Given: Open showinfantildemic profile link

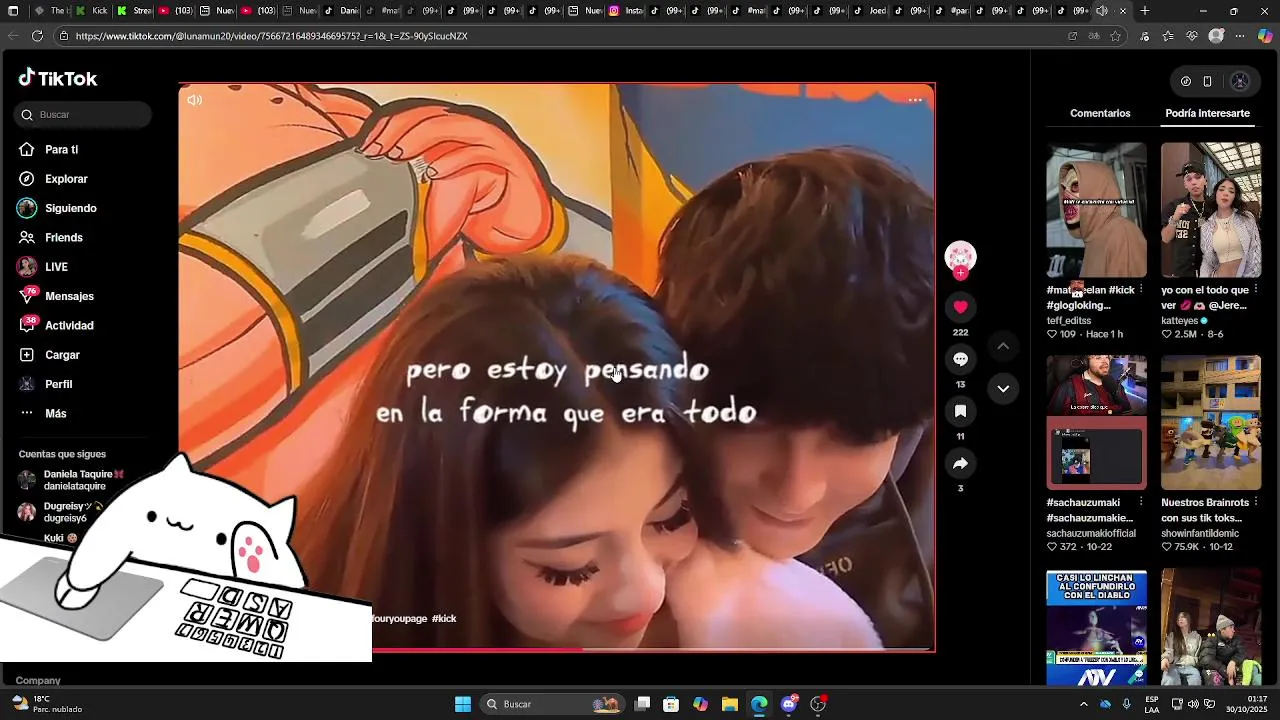Looking at the screenshot, I should [x=1200, y=534].
